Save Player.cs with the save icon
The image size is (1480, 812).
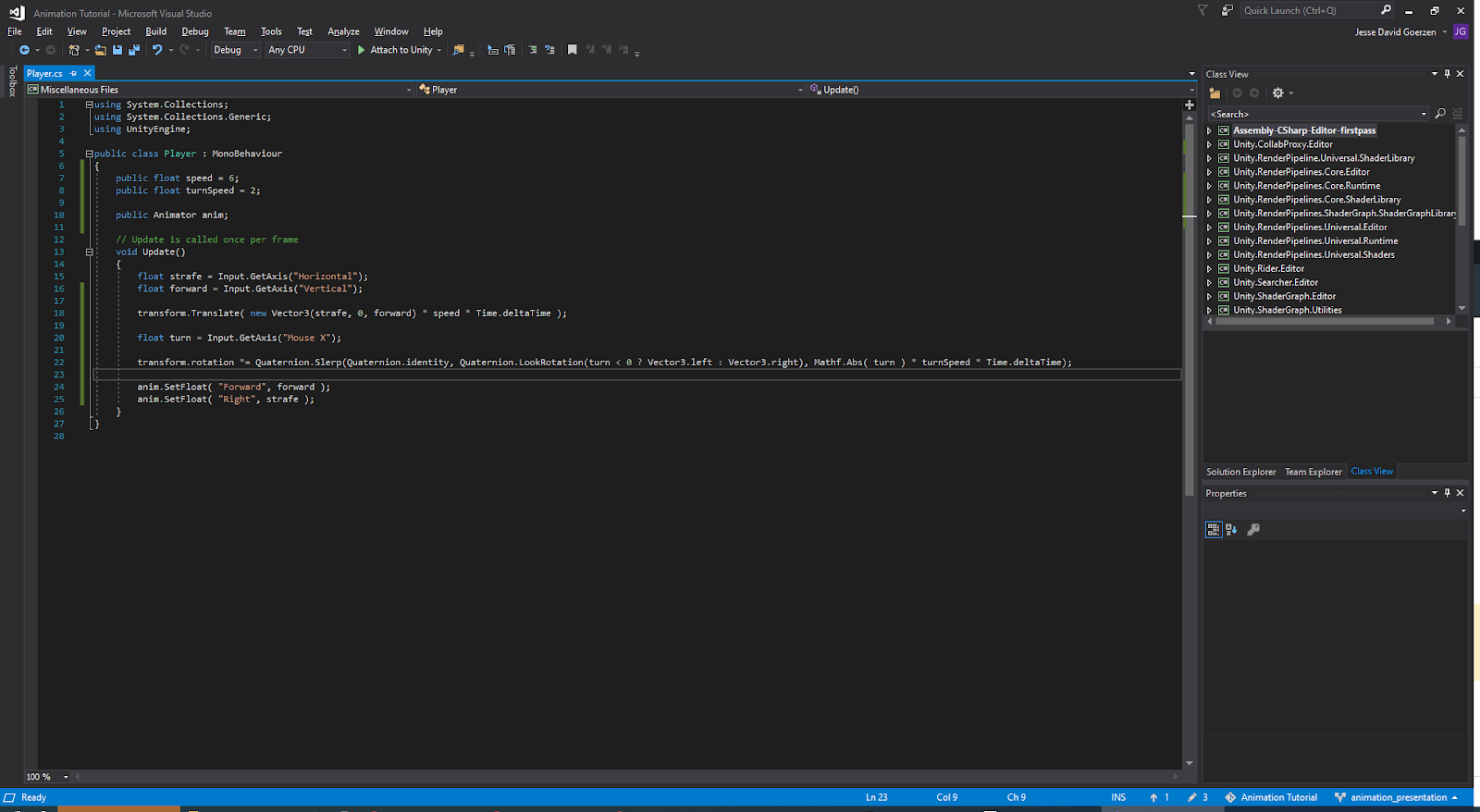point(117,50)
